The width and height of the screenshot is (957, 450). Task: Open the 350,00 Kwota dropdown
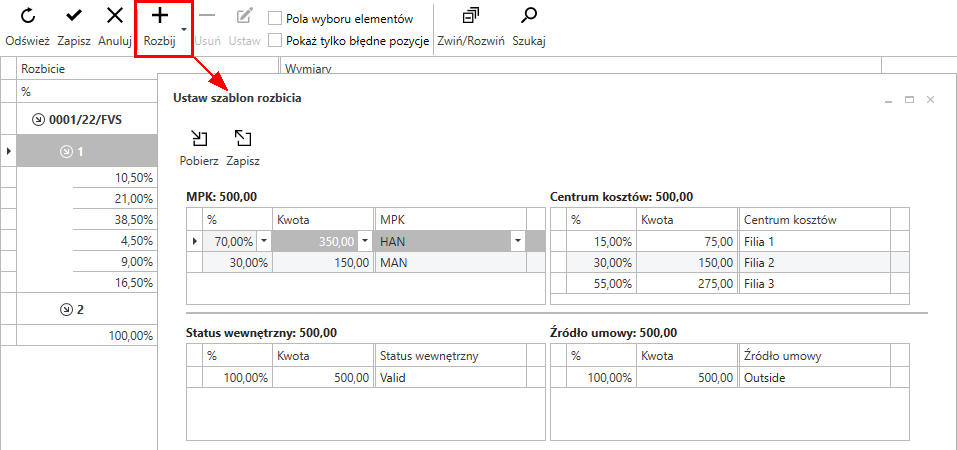pyautogui.click(x=364, y=242)
